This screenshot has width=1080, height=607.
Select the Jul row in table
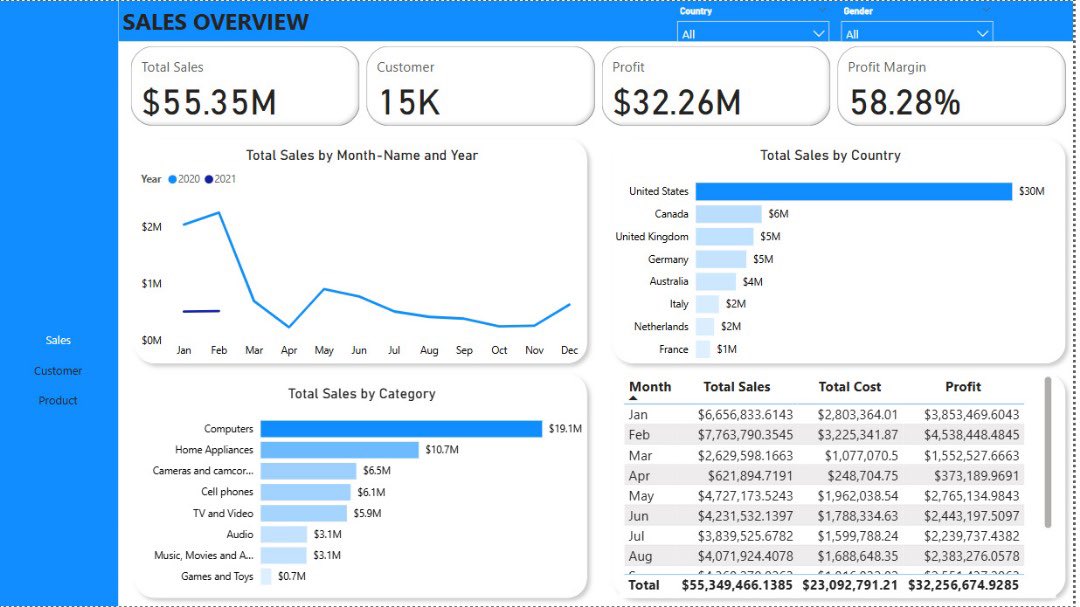tap(824, 535)
